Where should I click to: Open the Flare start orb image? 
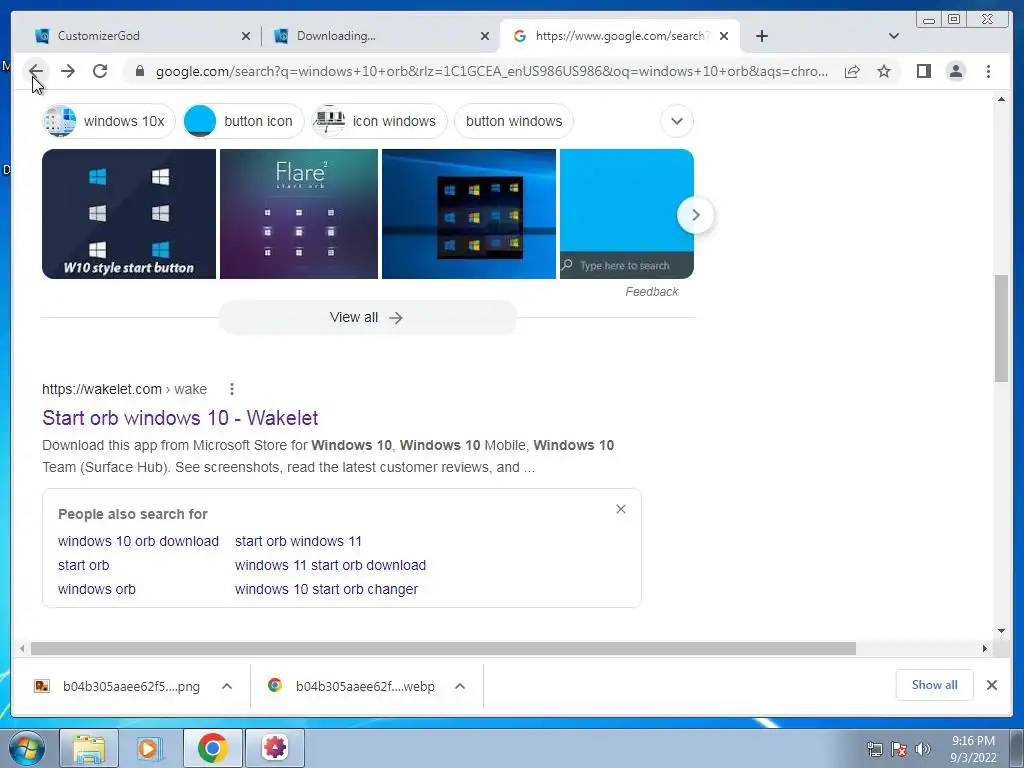tap(298, 214)
